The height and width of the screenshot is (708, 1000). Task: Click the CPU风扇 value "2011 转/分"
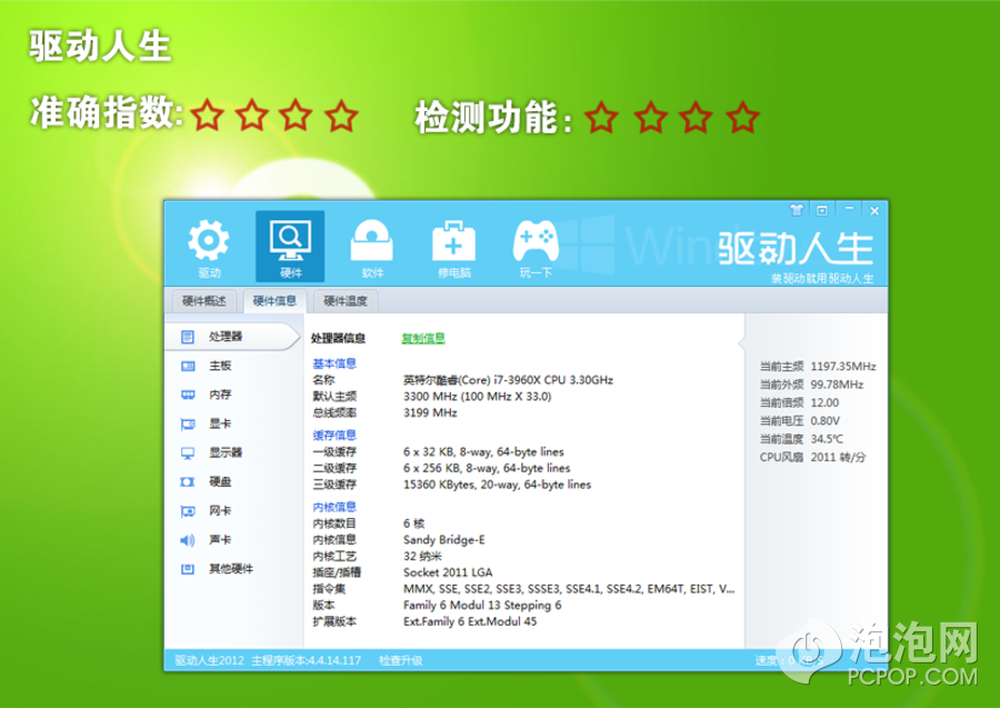click(838, 457)
